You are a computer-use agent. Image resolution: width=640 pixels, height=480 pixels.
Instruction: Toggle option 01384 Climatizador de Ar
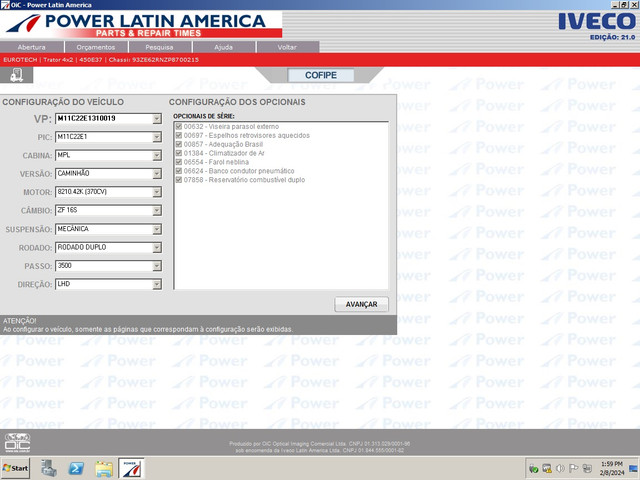178,153
